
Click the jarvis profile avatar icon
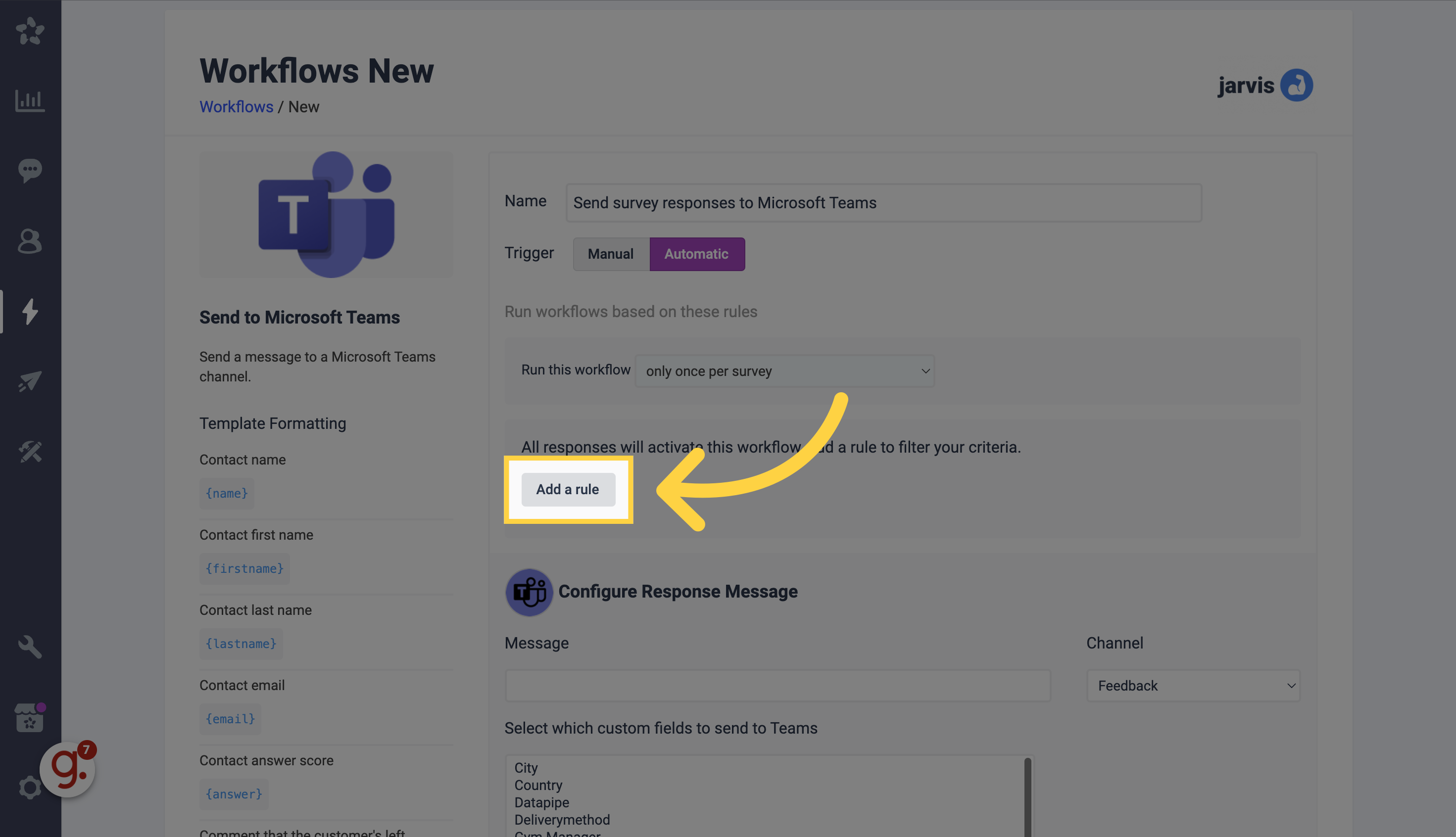1296,85
